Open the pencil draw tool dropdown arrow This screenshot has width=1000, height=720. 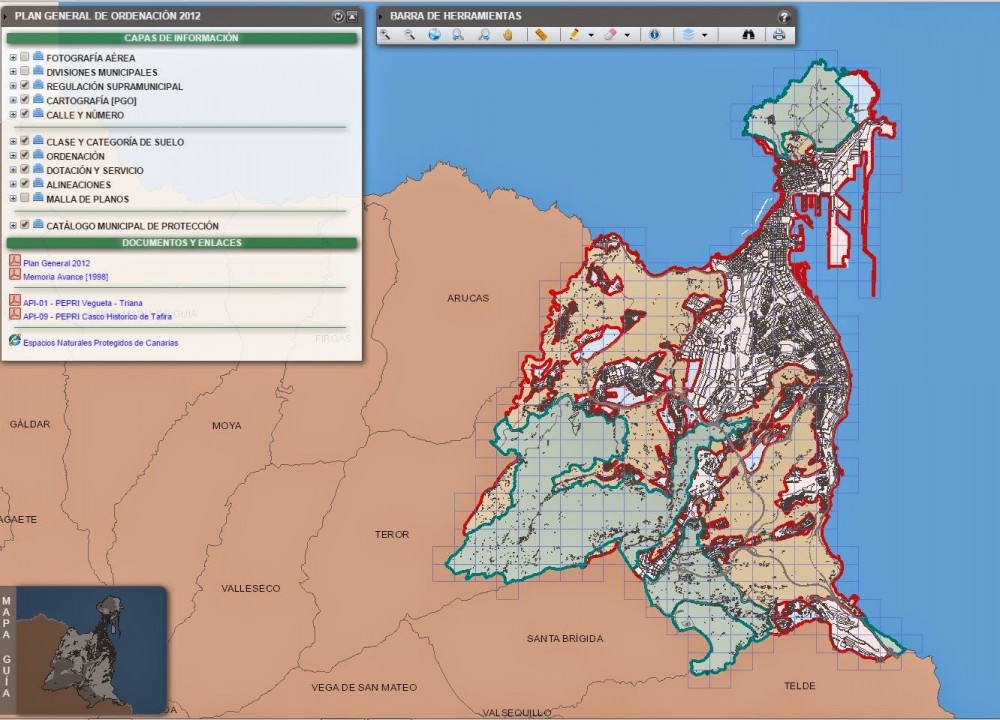point(591,35)
